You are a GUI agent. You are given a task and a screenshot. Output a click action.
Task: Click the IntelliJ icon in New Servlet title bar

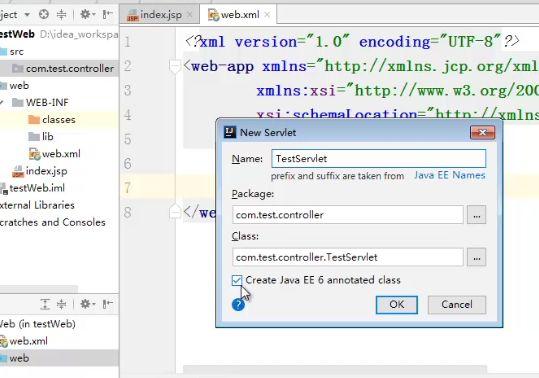[230, 132]
